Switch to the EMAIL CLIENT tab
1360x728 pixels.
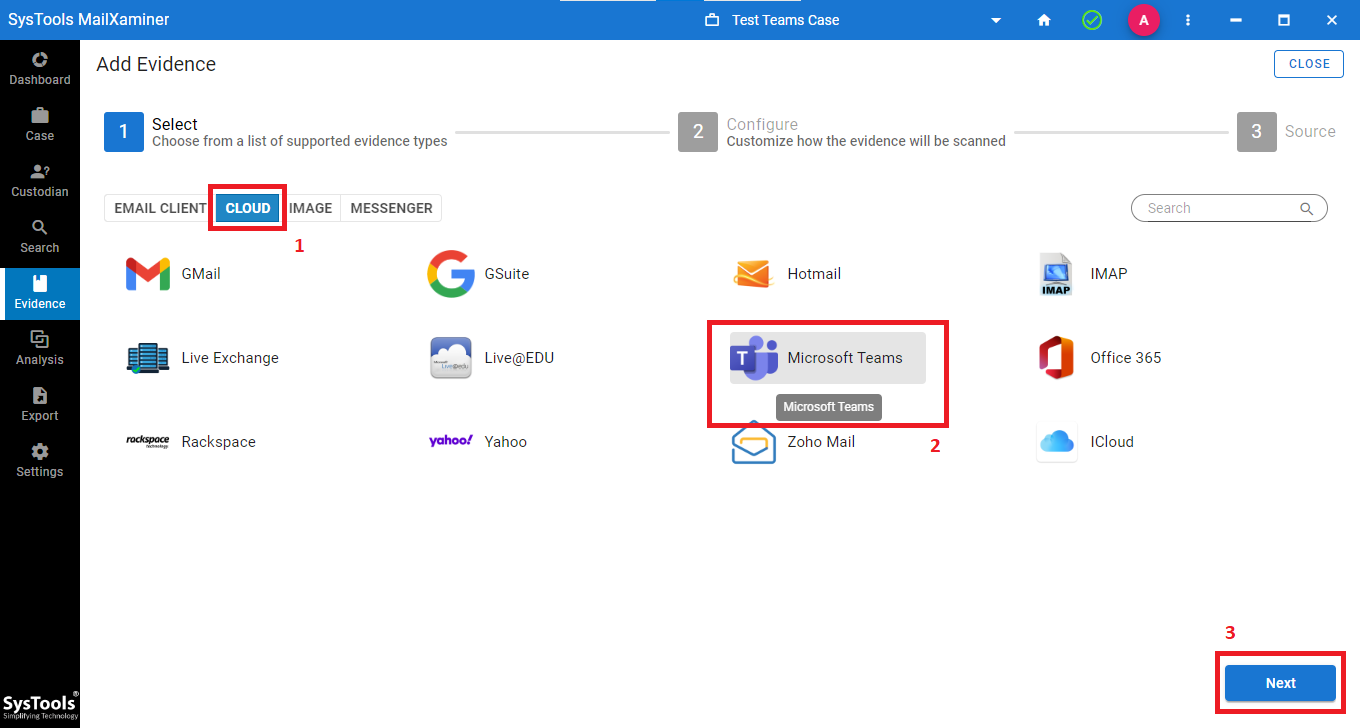tap(160, 208)
